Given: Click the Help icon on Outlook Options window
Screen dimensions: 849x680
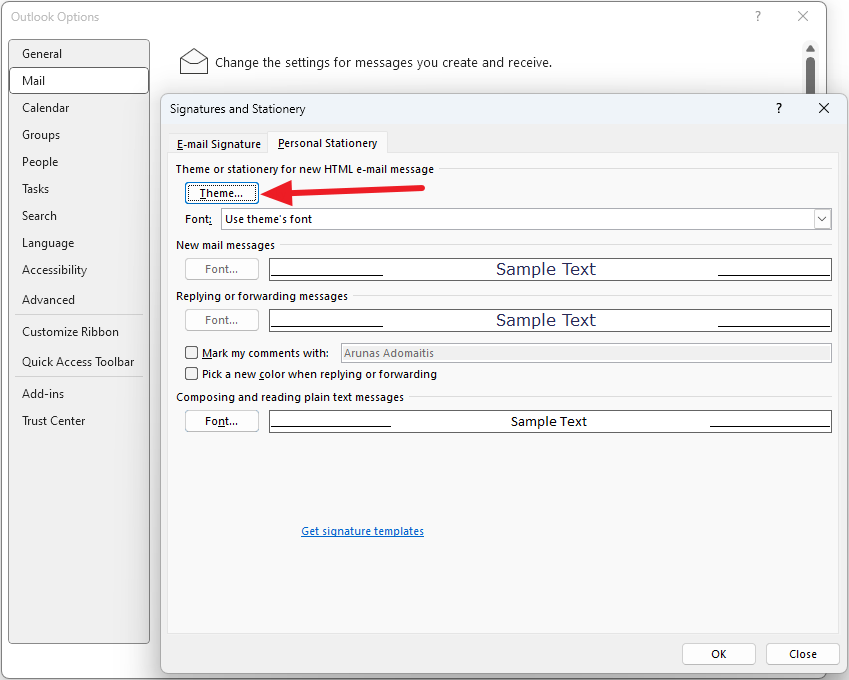Looking at the screenshot, I should click(x=757, y=16).
